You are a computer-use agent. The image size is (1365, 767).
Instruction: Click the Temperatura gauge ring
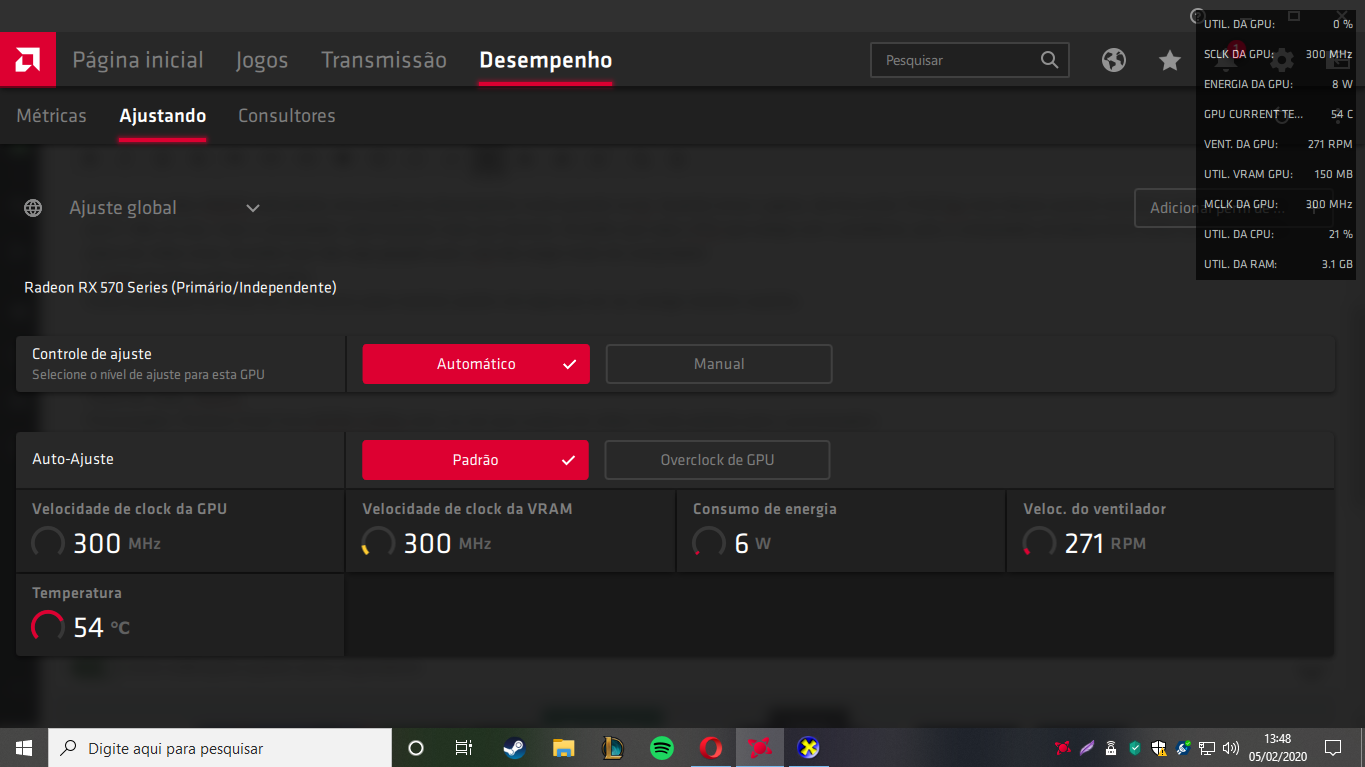coord(49,628)
